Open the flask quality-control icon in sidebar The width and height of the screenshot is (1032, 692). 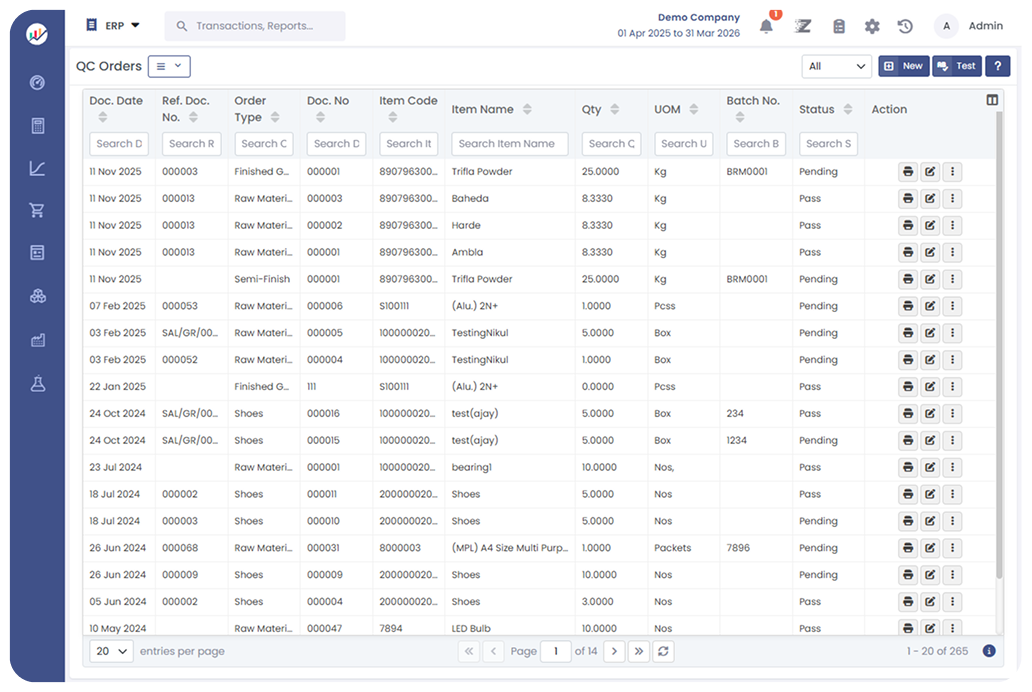pos(38,384)
